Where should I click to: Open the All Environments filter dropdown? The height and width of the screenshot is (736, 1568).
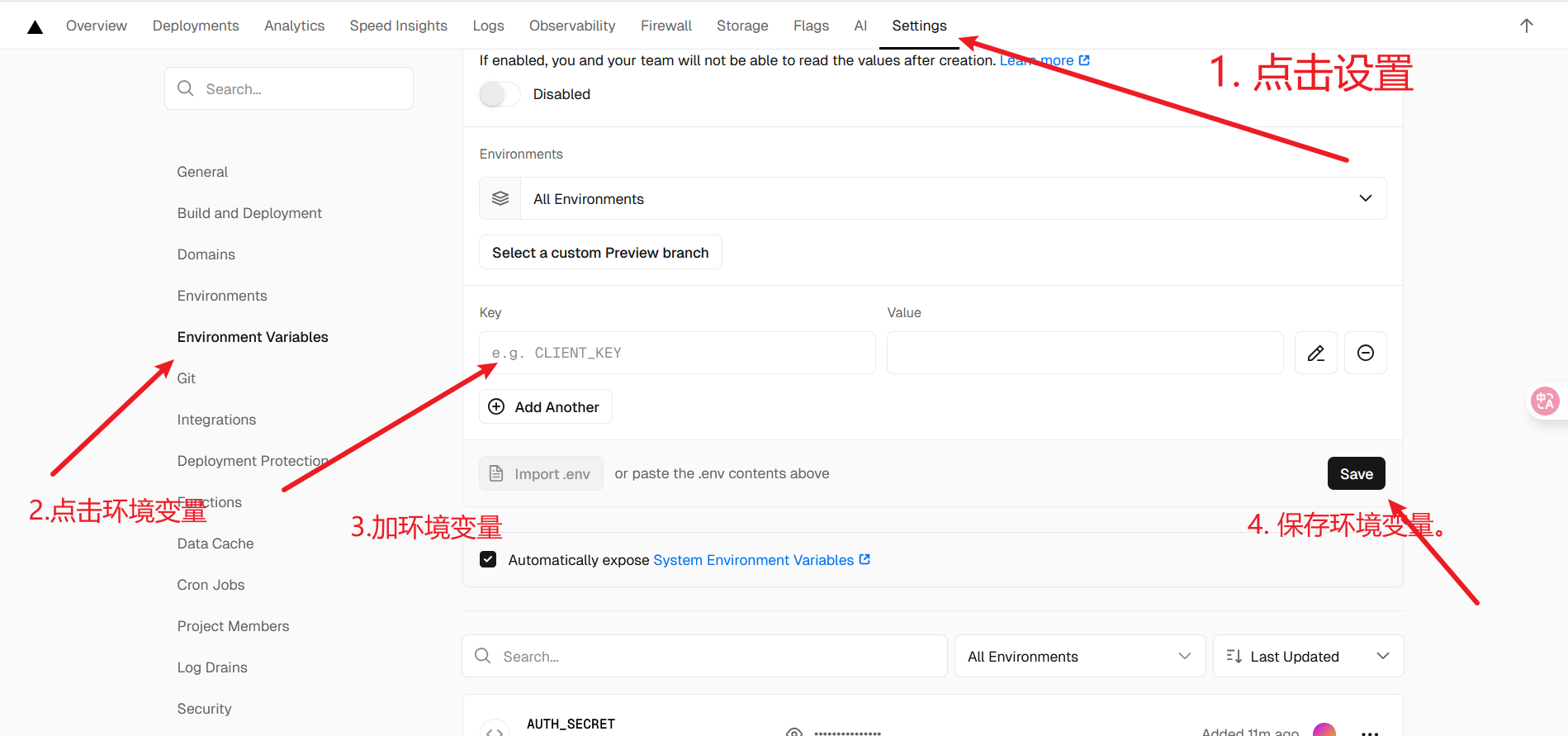click(1079, 656)
